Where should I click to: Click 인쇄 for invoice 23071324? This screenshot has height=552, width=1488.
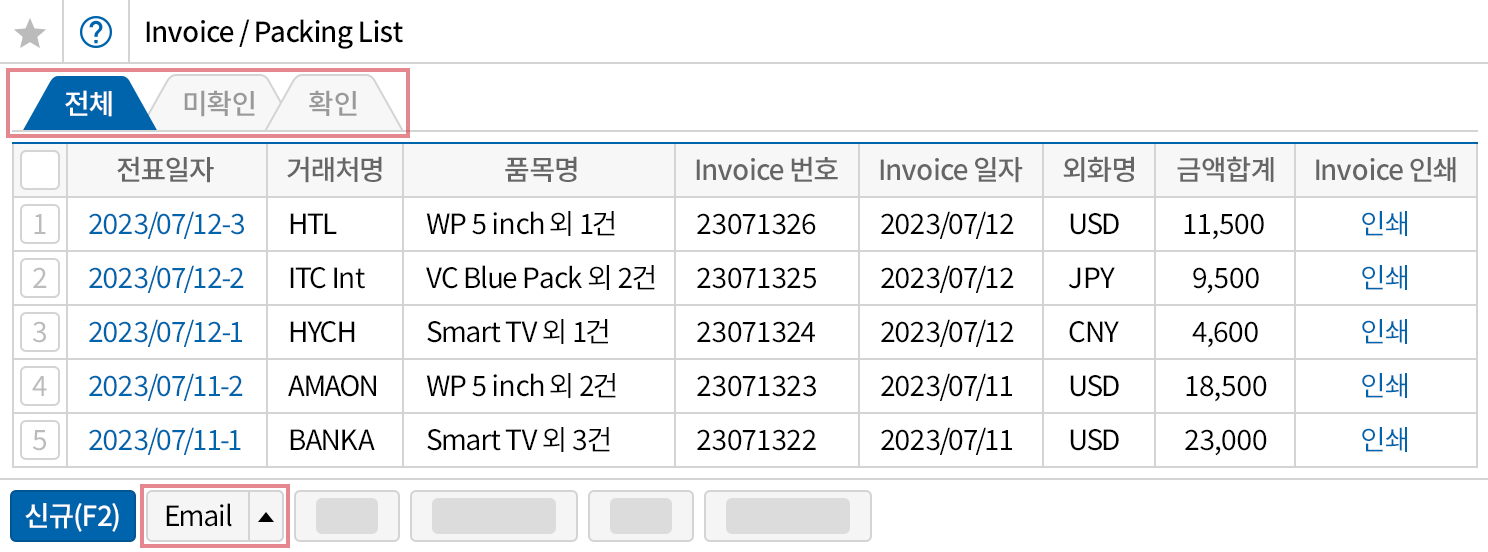pyautogui.click(x=1384, y=332)
